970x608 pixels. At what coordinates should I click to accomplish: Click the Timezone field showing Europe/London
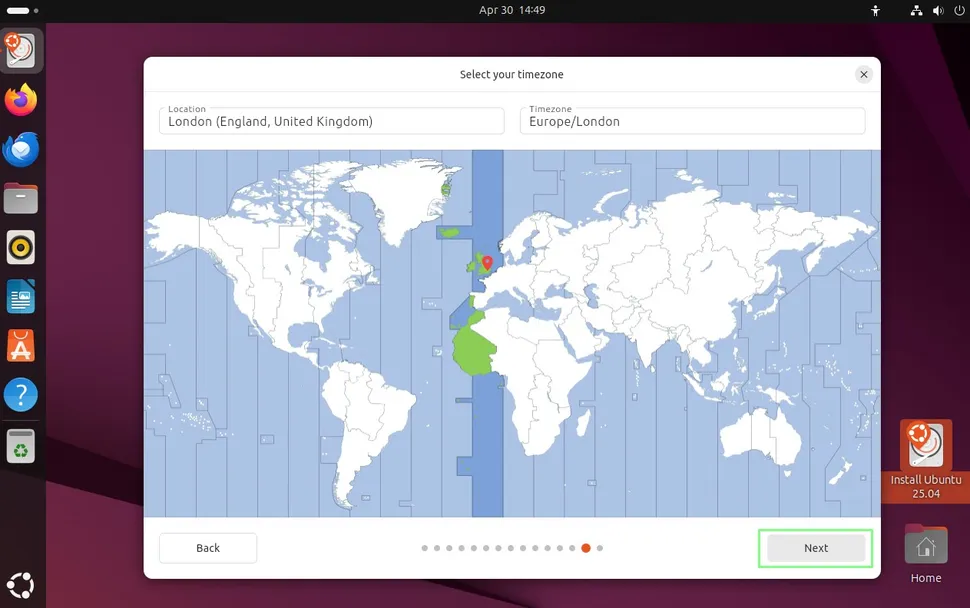(692, 121)
